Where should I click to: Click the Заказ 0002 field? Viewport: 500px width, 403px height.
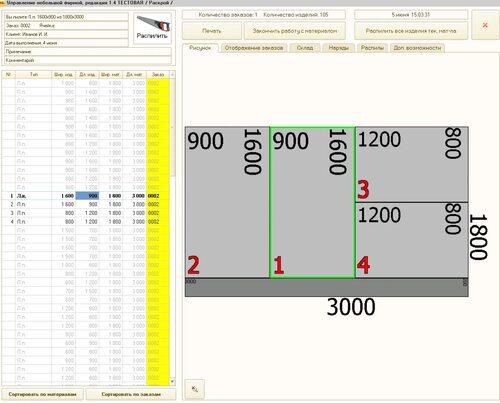point(66,26)
